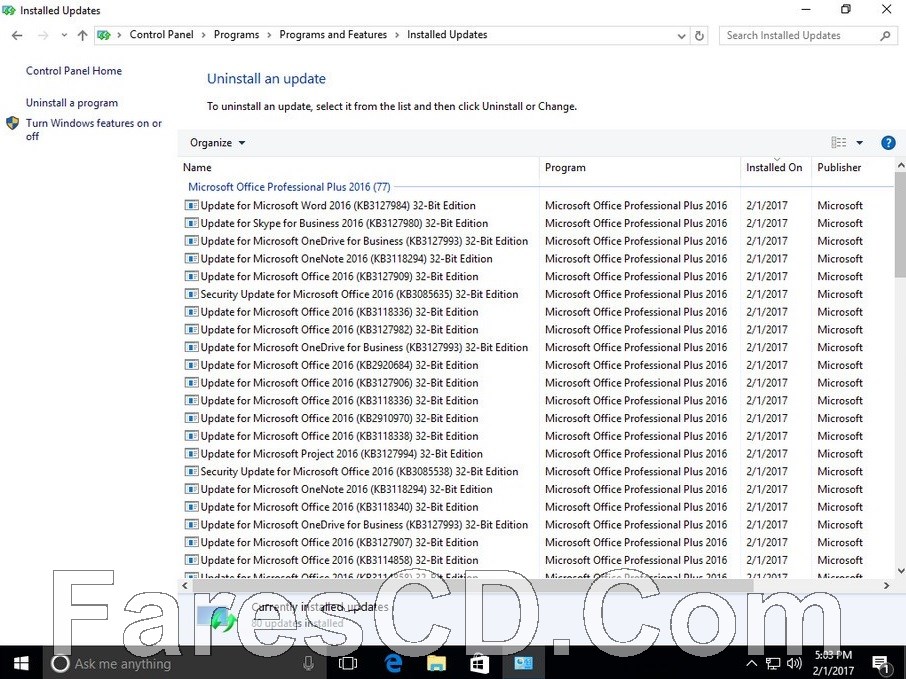Viewport: 906px width, 679px height.
Task: Open the volume control in system tray
Action: coord(795,663)
